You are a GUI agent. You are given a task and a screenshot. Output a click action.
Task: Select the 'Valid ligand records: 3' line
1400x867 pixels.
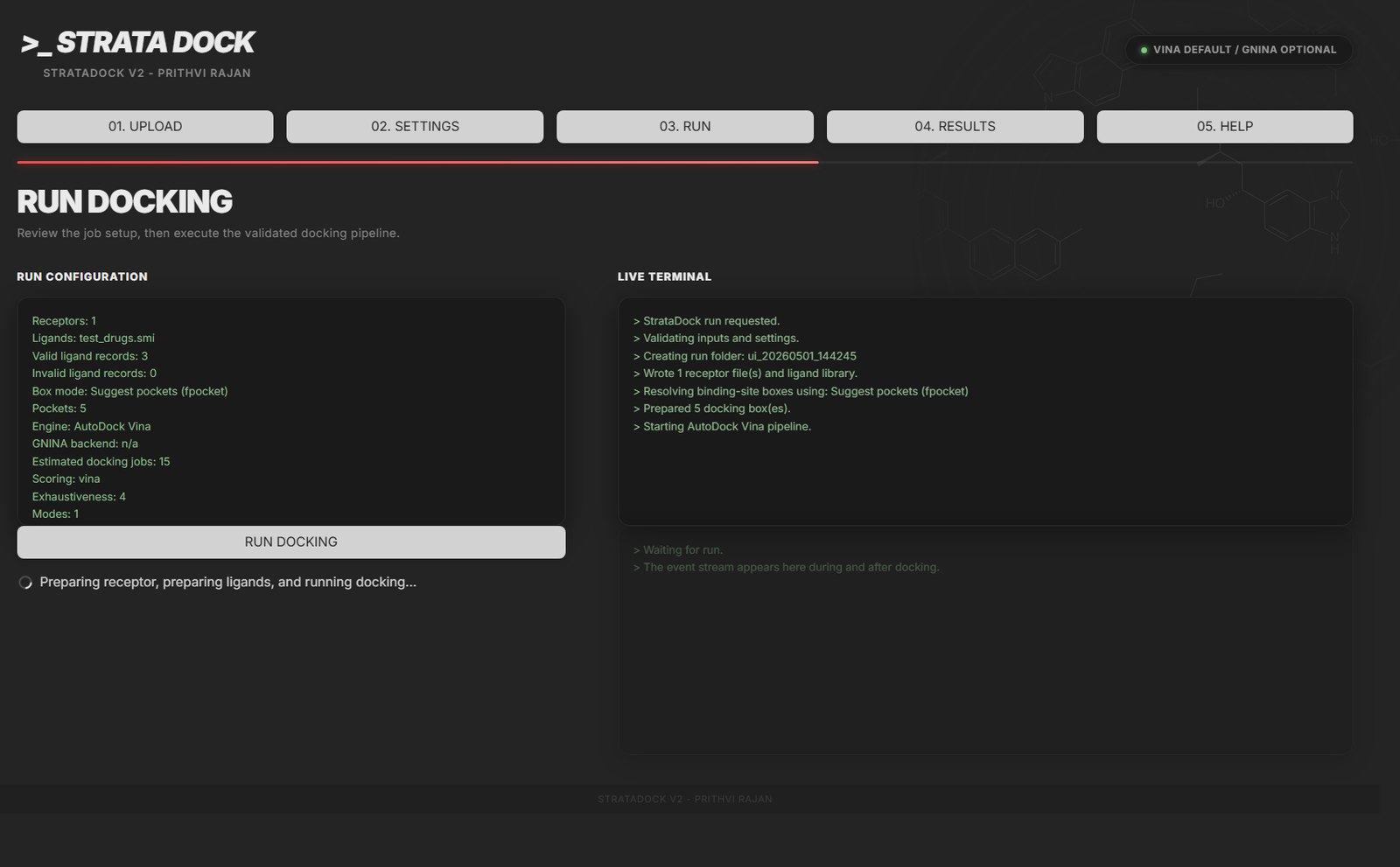tap(90, 356)
